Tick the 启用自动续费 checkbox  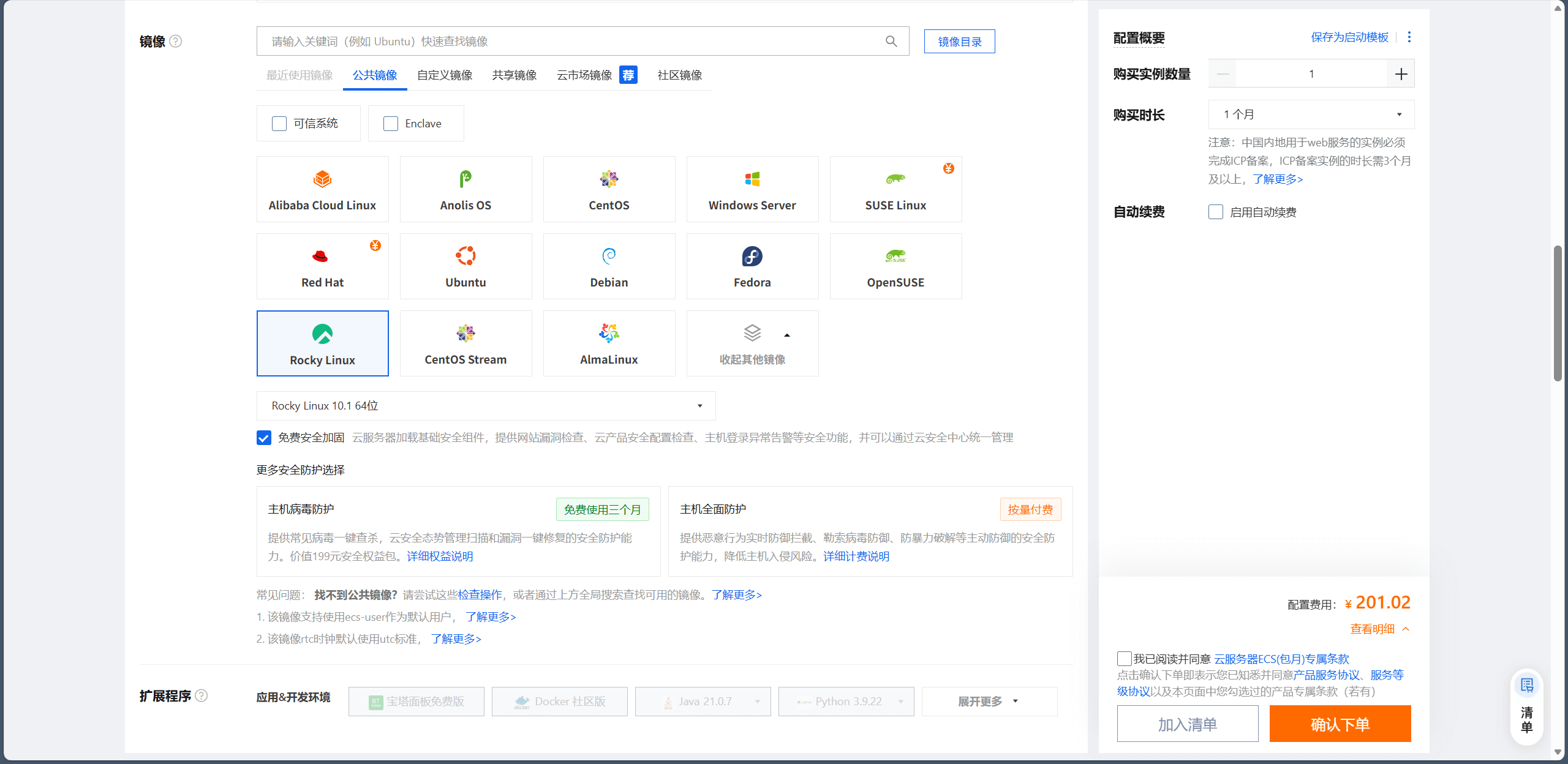(x=1216, y=212)
